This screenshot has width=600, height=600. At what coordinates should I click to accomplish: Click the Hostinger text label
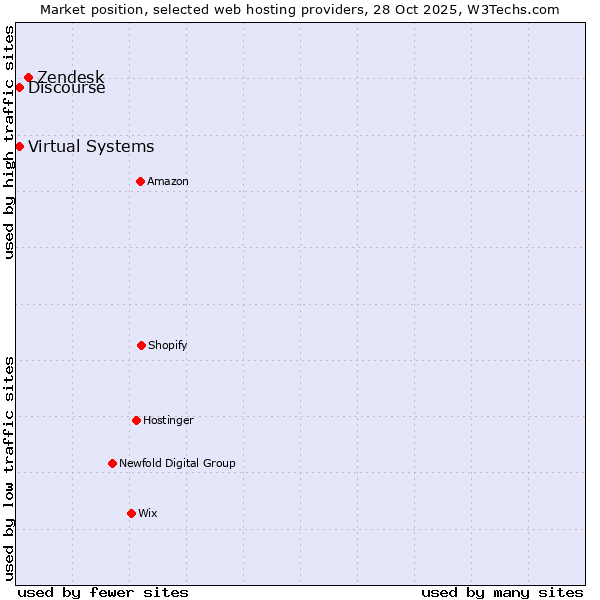[x=168, y=421]
